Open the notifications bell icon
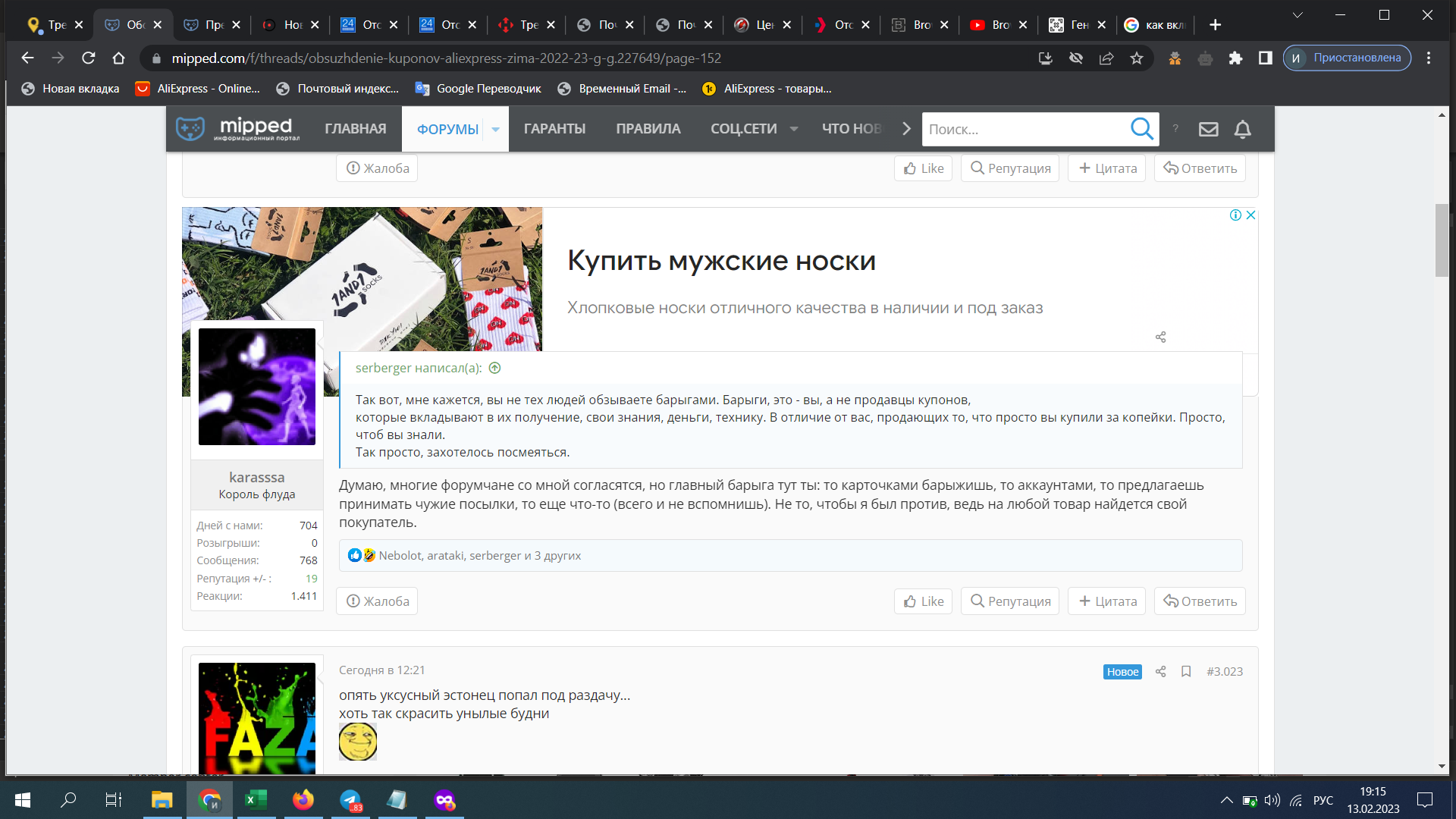 1242,129
